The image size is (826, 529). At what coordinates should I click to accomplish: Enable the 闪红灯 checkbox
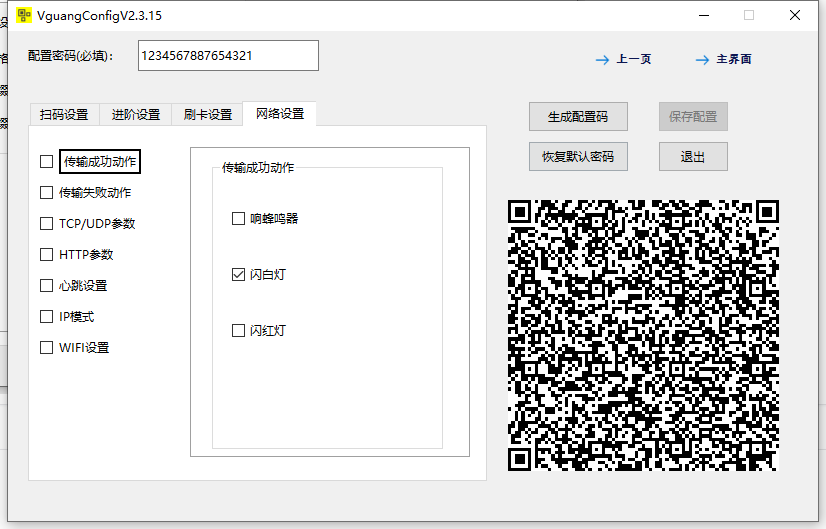[x=238, y=331]
